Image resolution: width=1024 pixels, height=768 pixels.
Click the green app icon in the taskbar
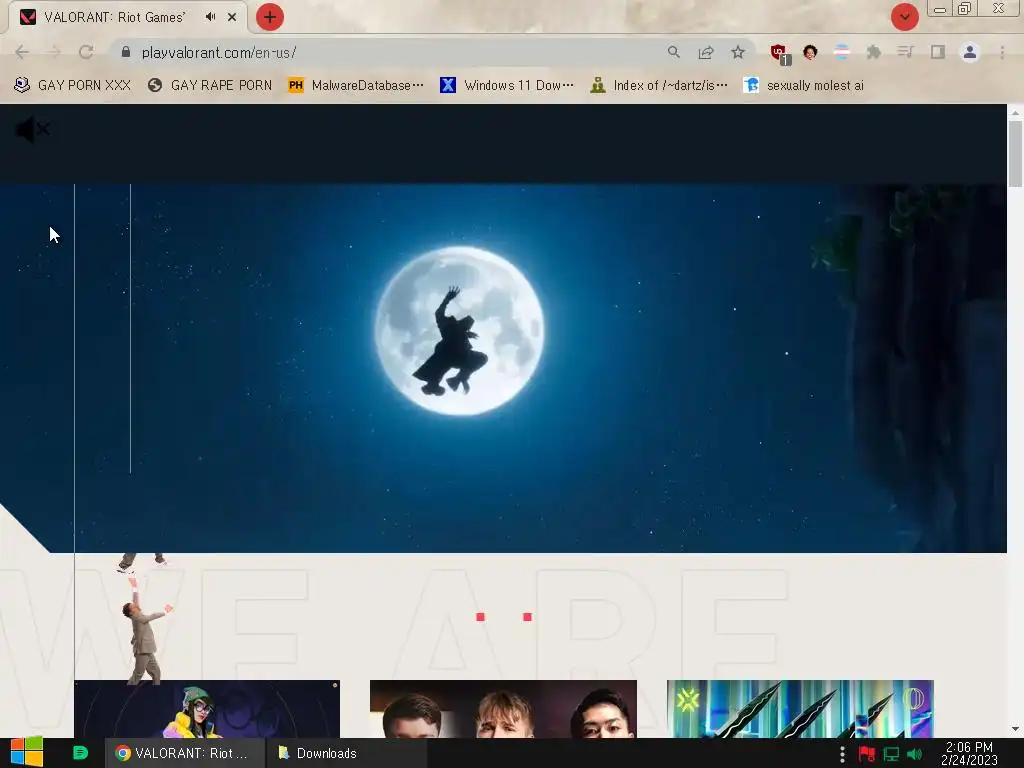click(x=80, y=753)
